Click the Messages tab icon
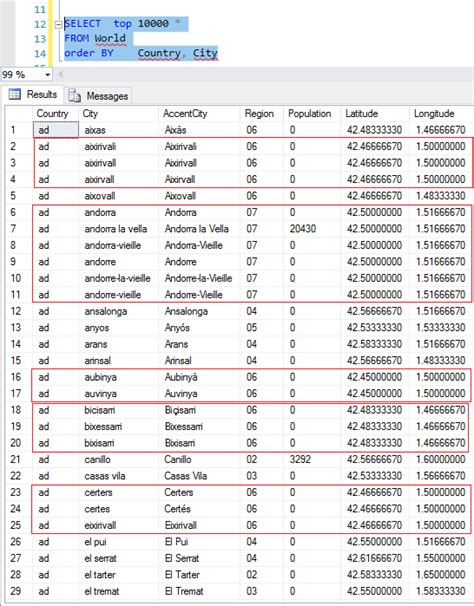474x606 pixels. (x=74, y=95)
